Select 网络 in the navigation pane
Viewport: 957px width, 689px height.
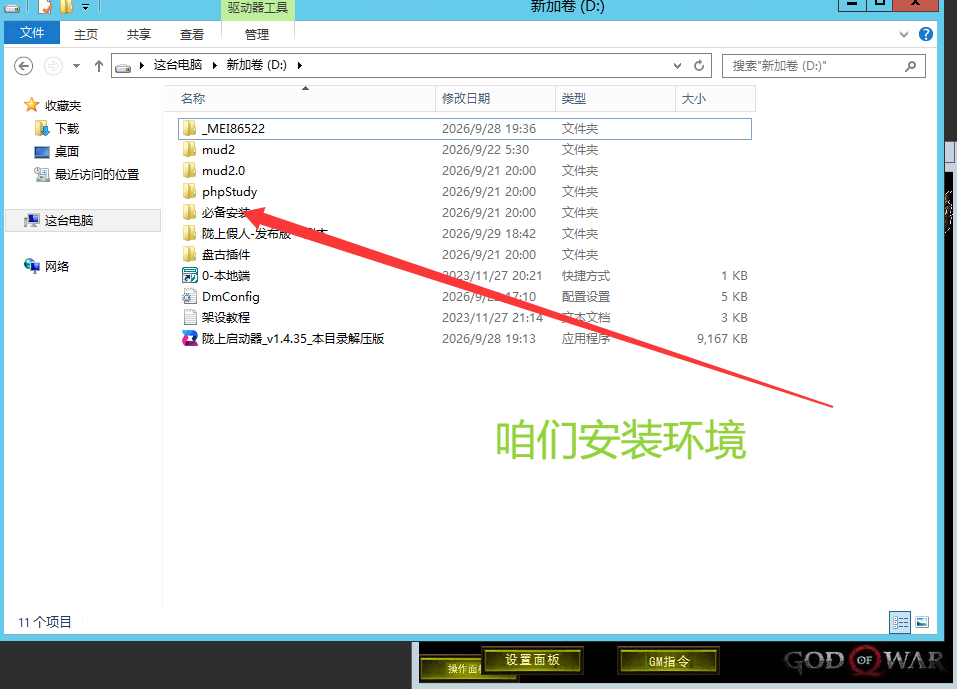46,266
